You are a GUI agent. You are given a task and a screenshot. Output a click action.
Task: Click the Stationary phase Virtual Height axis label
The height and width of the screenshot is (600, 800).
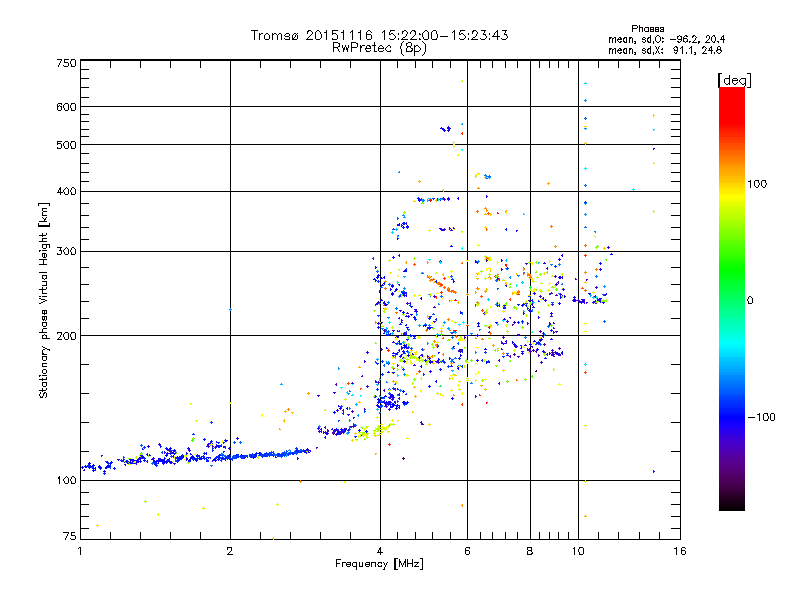[x=44, y=301]
